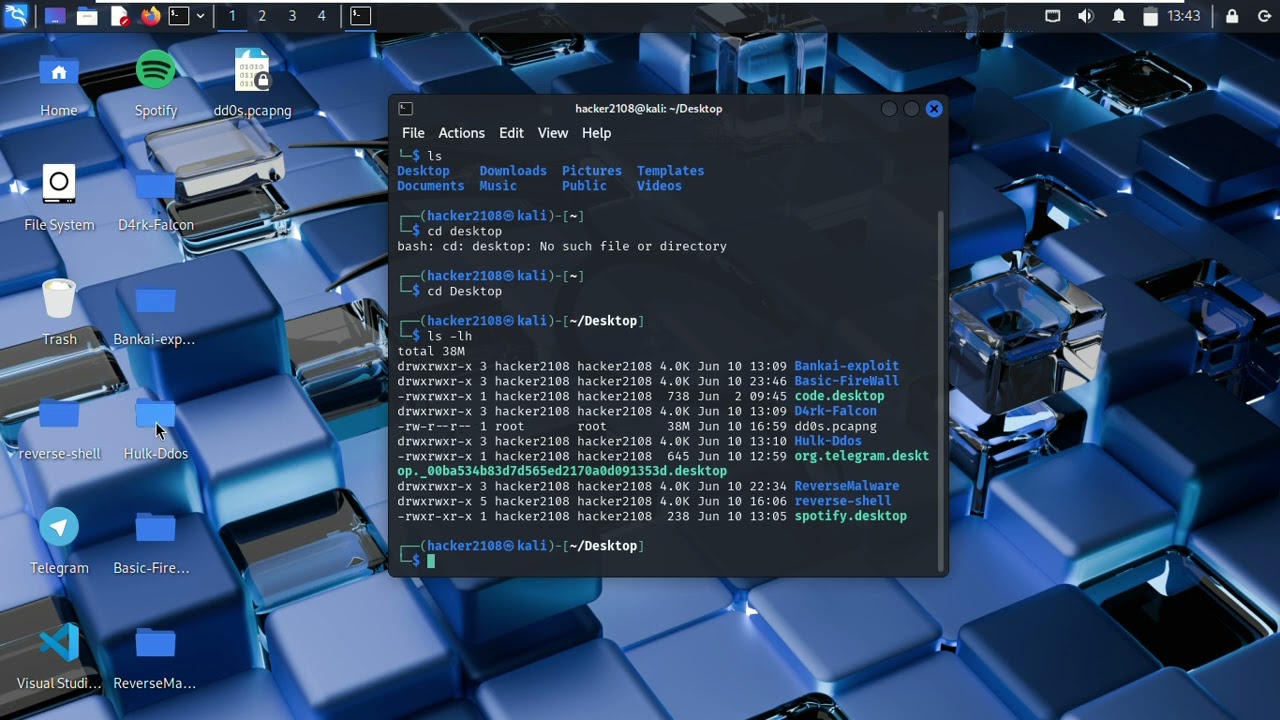Select the Visual Studio Code desktop icon
This screenshot has height=720, width=1280.
pyautogui.click(x=59, y=657)
